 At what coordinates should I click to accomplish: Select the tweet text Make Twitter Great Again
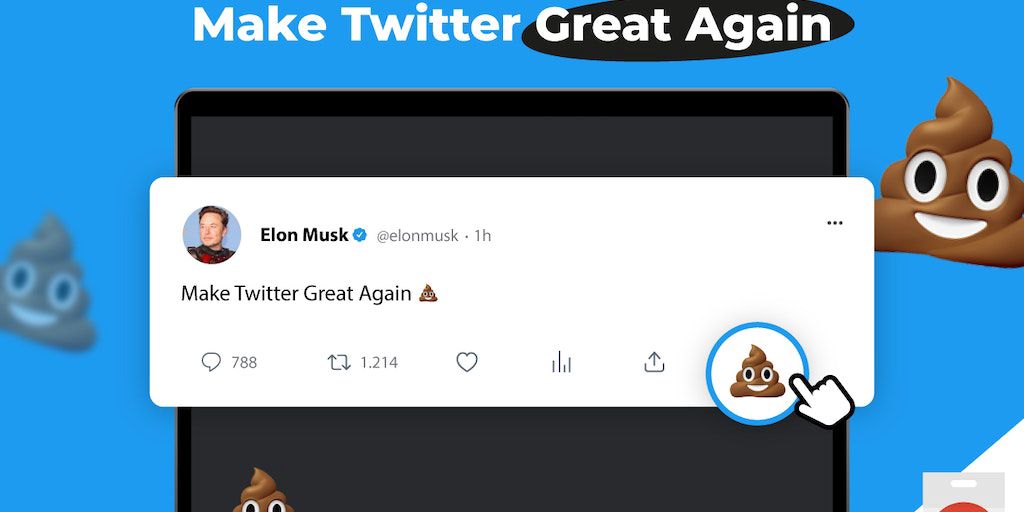pos(296,293)
